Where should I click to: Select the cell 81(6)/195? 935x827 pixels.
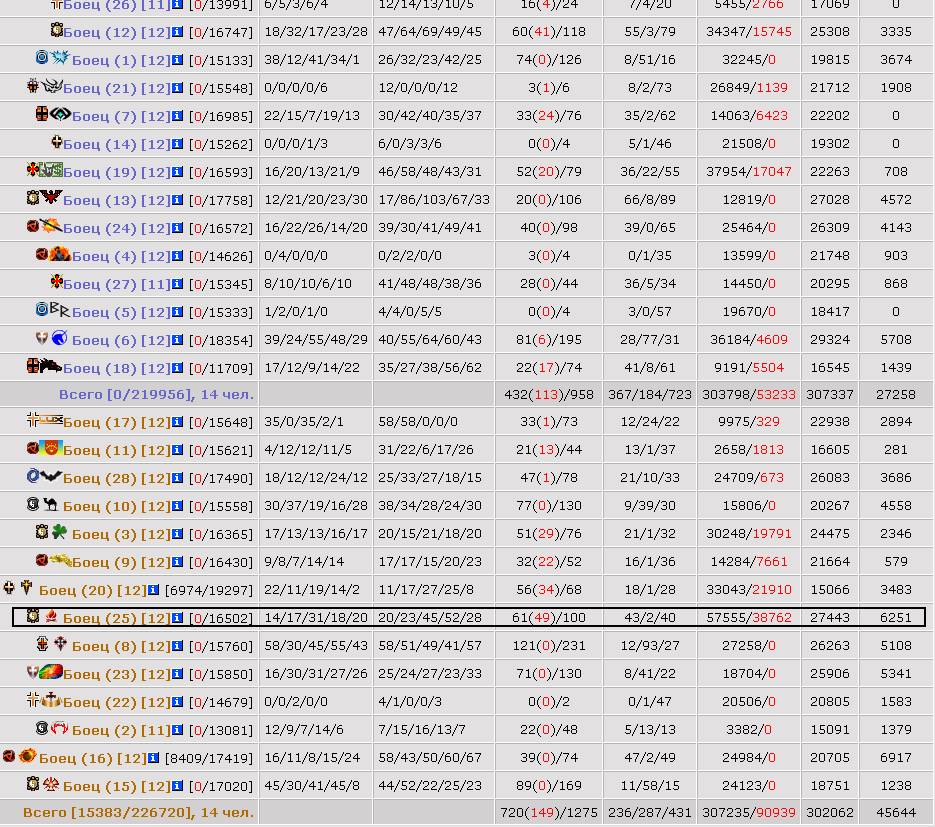coord(549,340)
